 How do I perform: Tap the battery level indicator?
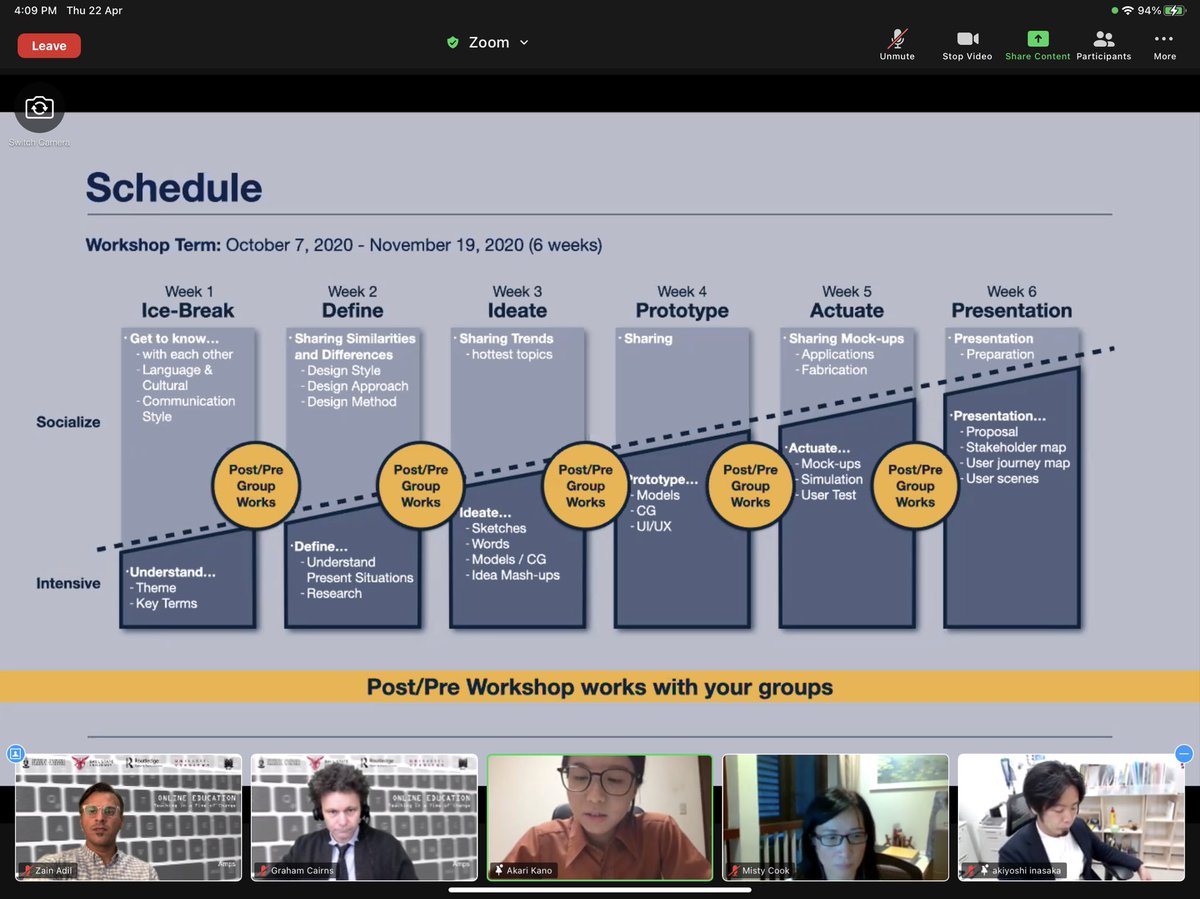1172,9
